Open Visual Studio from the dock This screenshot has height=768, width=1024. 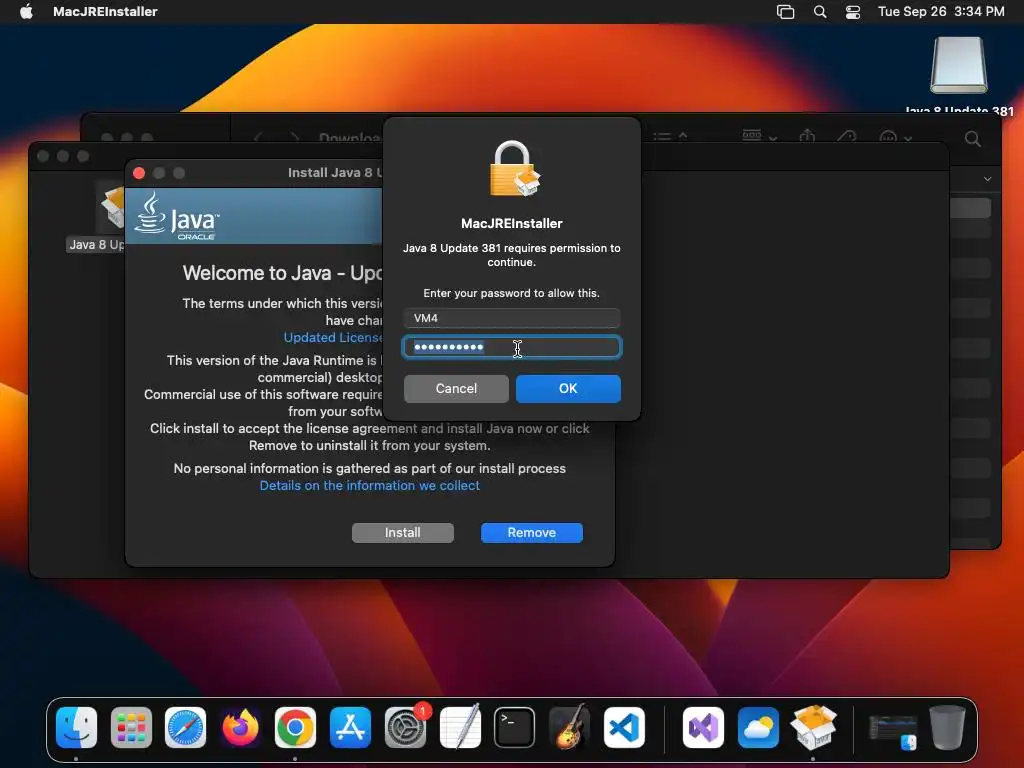tap(703, 728)
